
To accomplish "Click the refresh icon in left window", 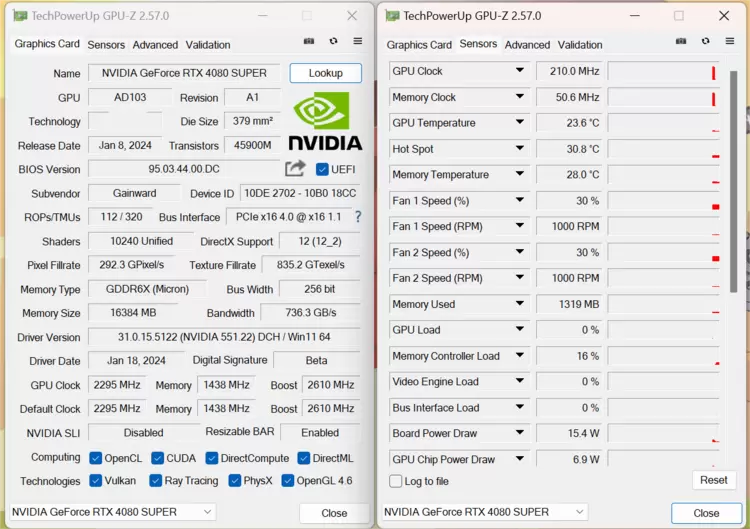I will coord(333,41).
